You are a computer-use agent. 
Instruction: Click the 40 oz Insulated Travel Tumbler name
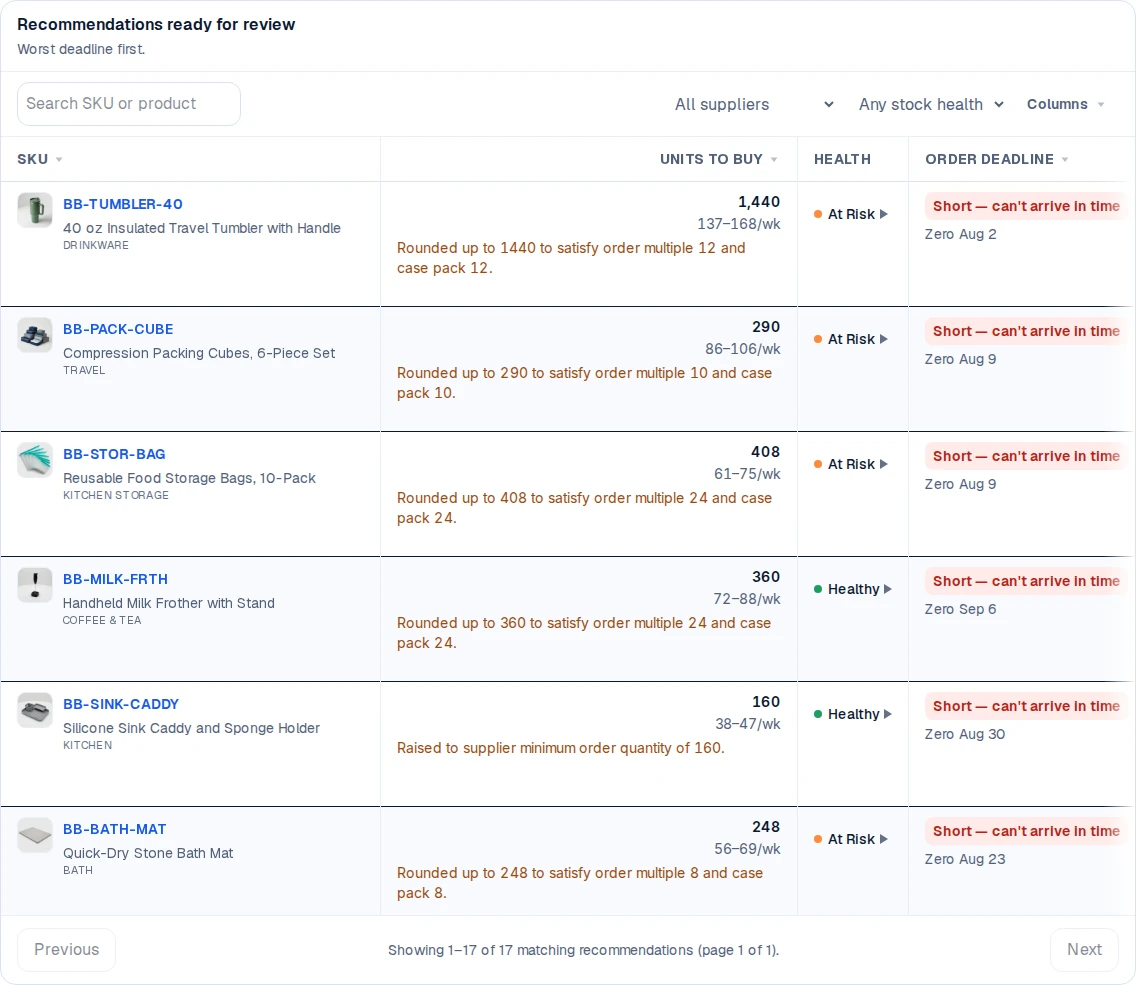point(201,228)
